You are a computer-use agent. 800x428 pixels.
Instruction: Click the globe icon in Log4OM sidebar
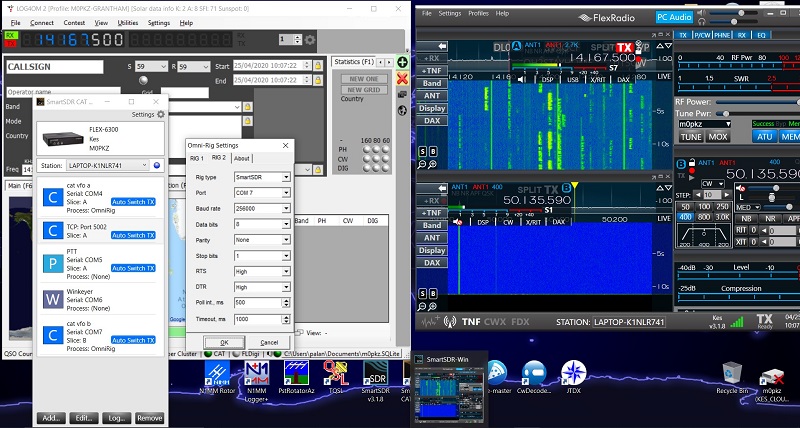(x=402, y=110)
